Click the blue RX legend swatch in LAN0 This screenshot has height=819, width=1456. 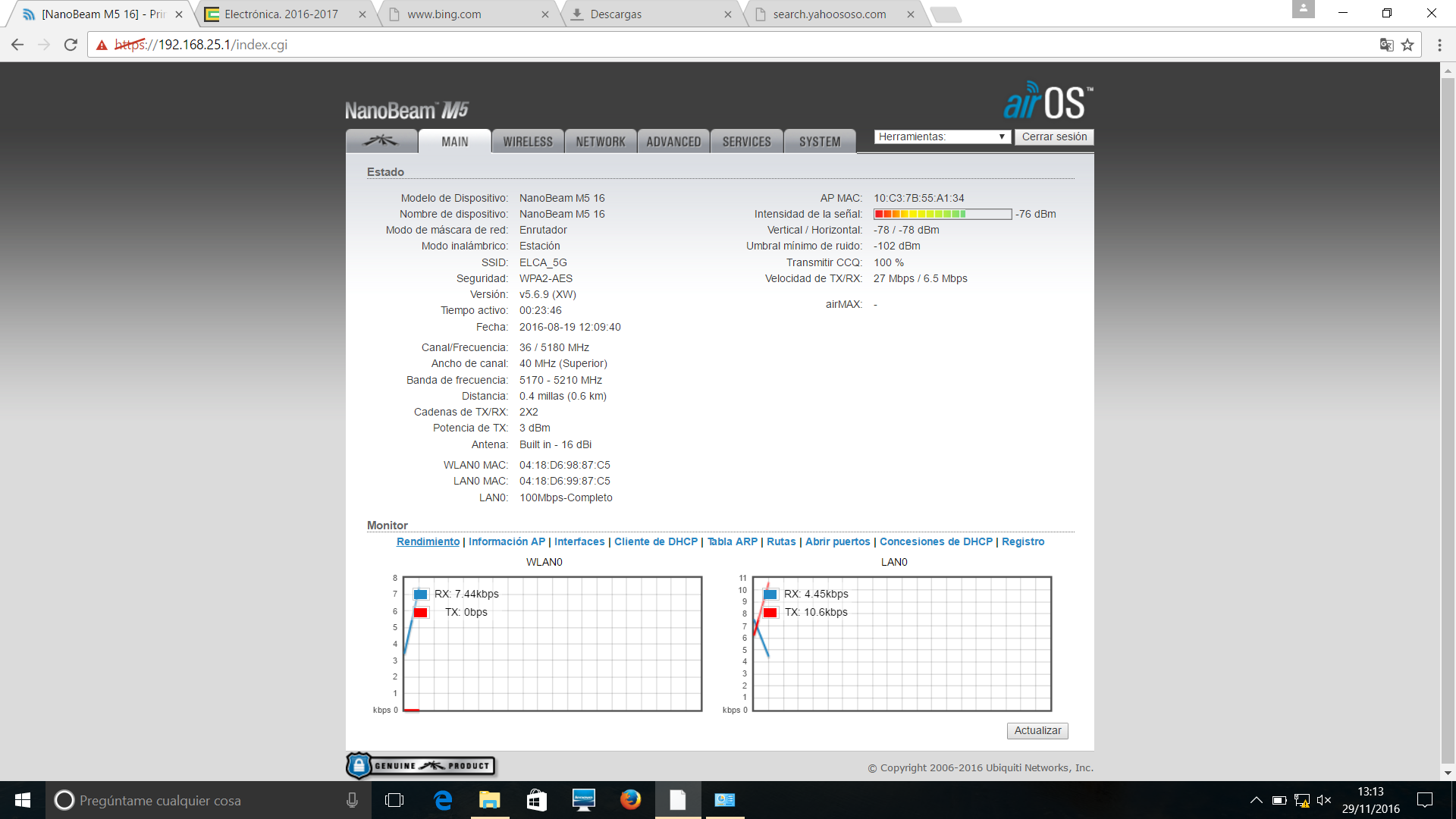point(770,594)
